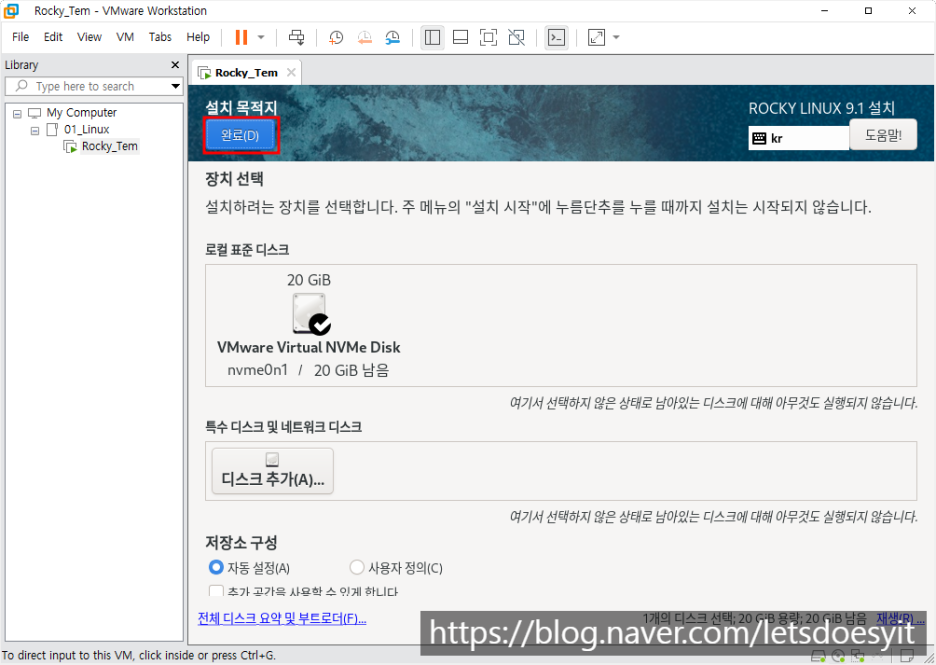The image size is (936, 665).
Task: Take a snapshot of this VM
Action: pyautogui.click(x=336, y=38)
